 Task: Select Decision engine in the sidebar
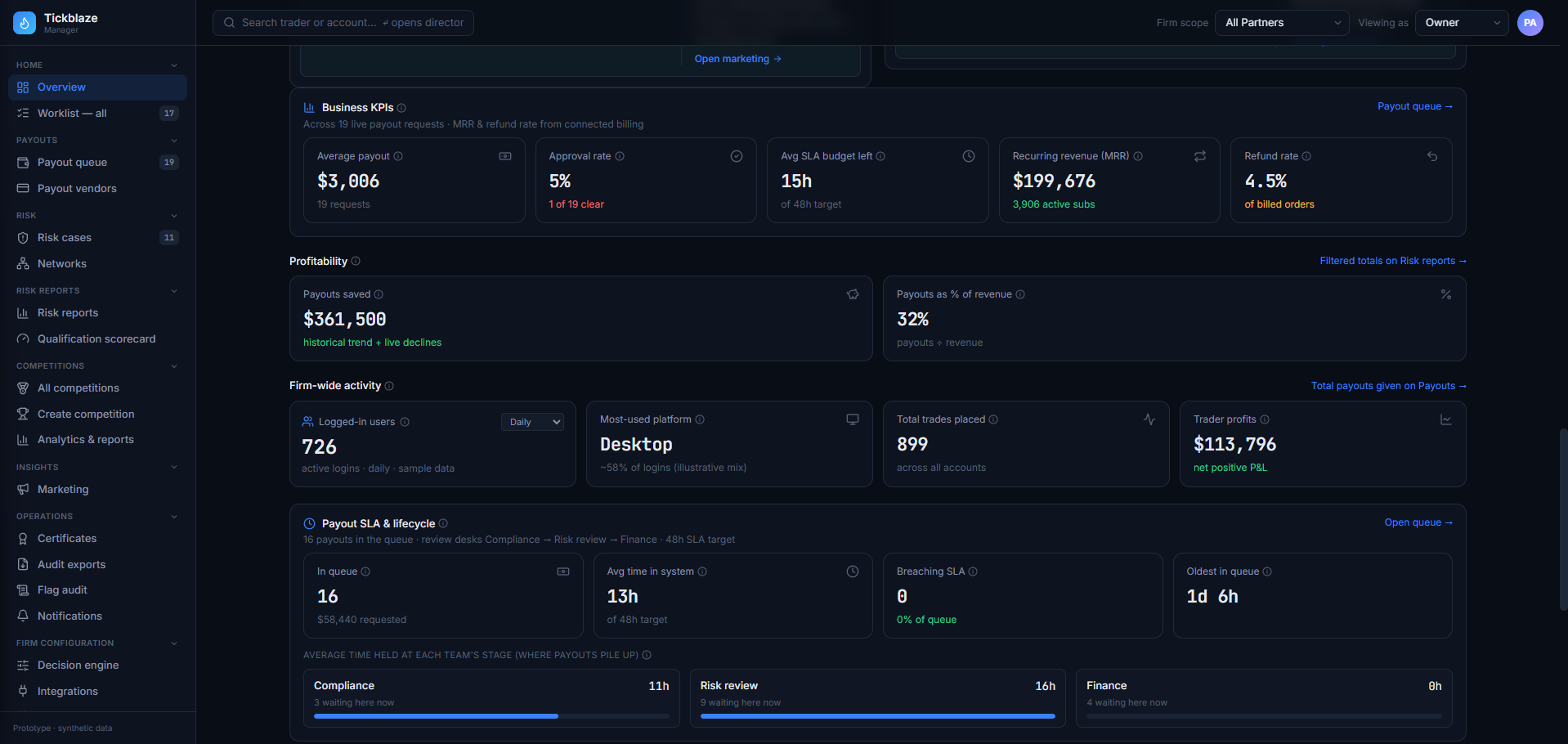(97, 666)
